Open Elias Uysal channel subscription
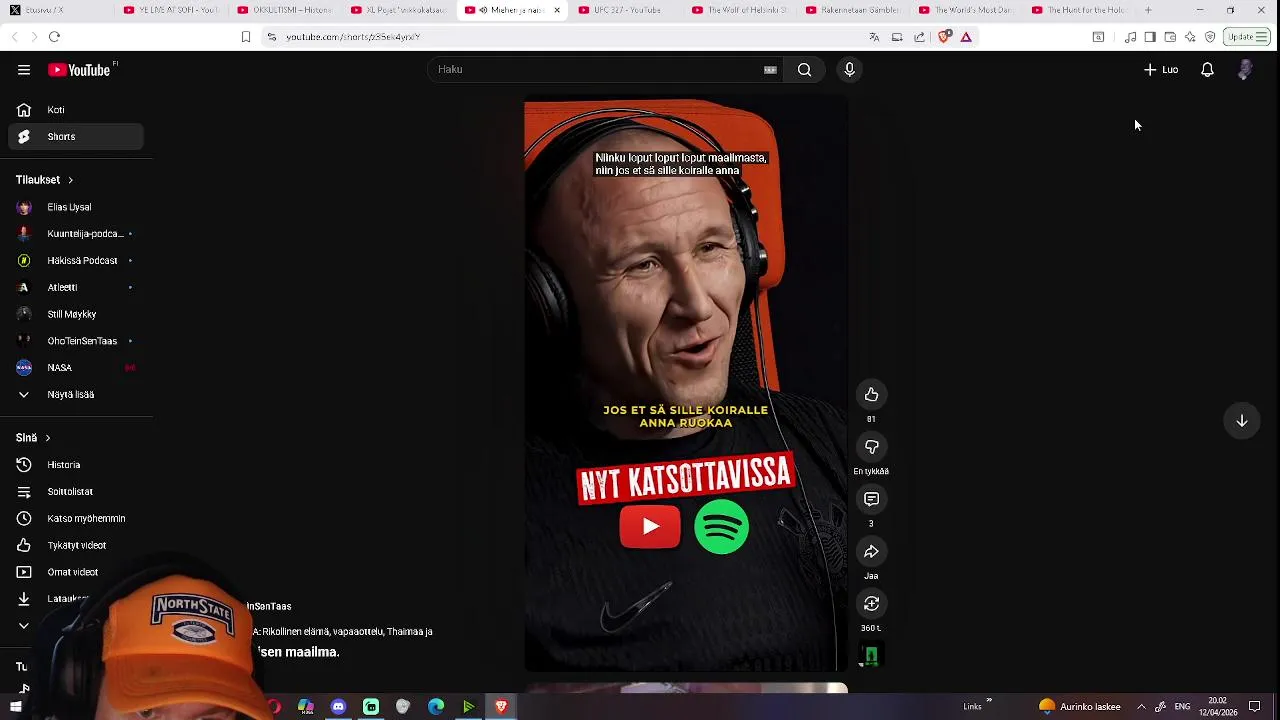The image size is (1280, 720). (76, 207)
